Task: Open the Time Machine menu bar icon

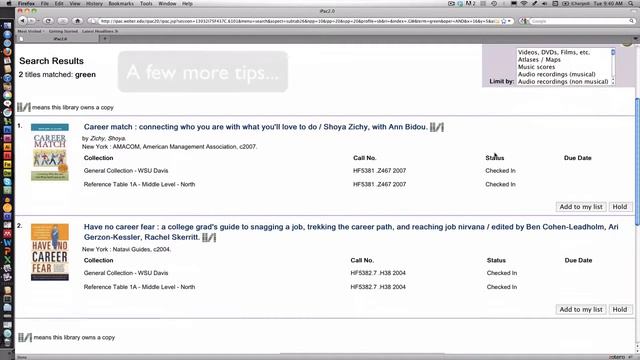Action: pyautogui.click(x=494, y=3)
